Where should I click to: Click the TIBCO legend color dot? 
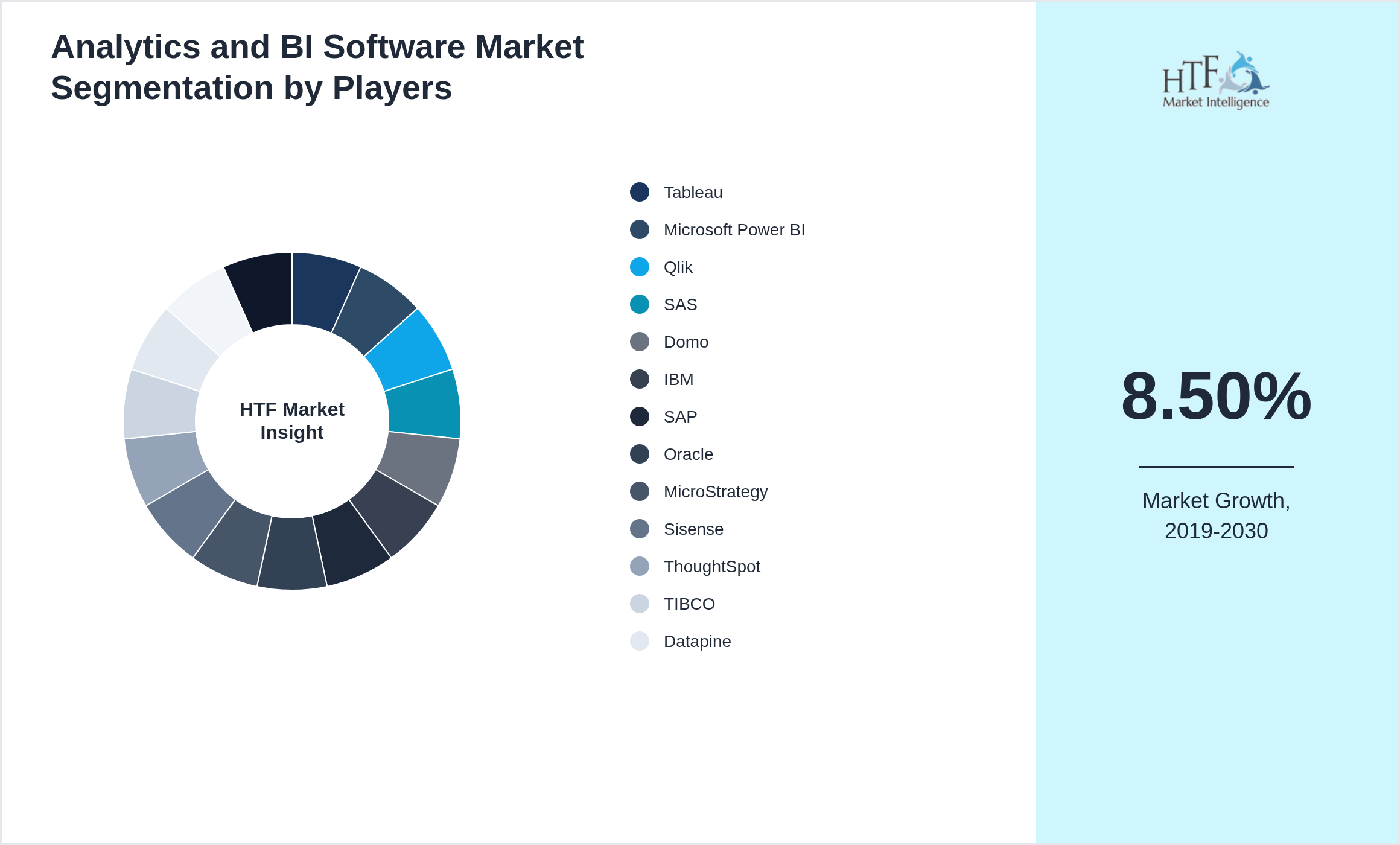[640, 604]
